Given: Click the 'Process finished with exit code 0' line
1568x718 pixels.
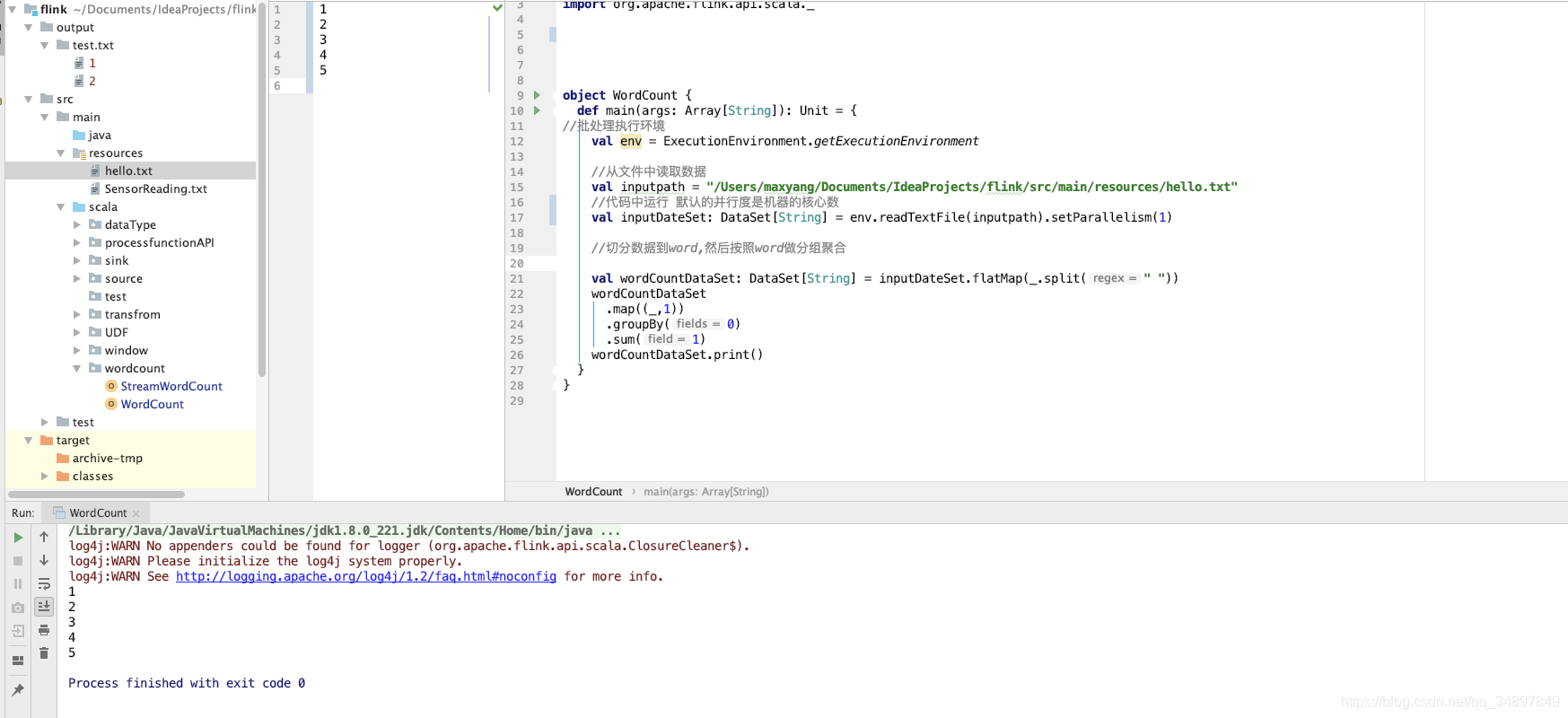Looking at the screenshot, I should (x=187, y=683).
